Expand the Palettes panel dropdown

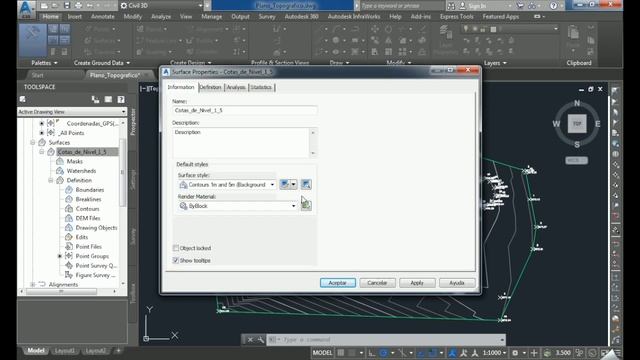pos(44,63)
